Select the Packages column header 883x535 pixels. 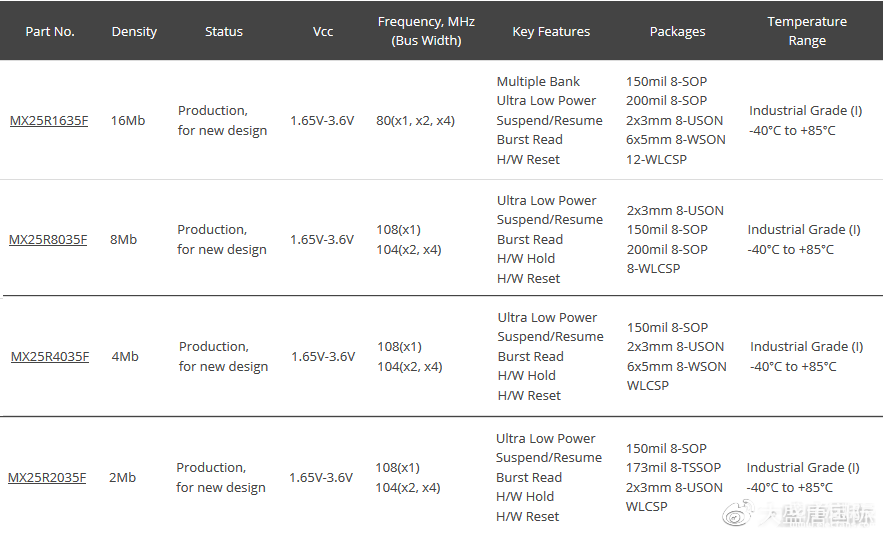(677, 31)
